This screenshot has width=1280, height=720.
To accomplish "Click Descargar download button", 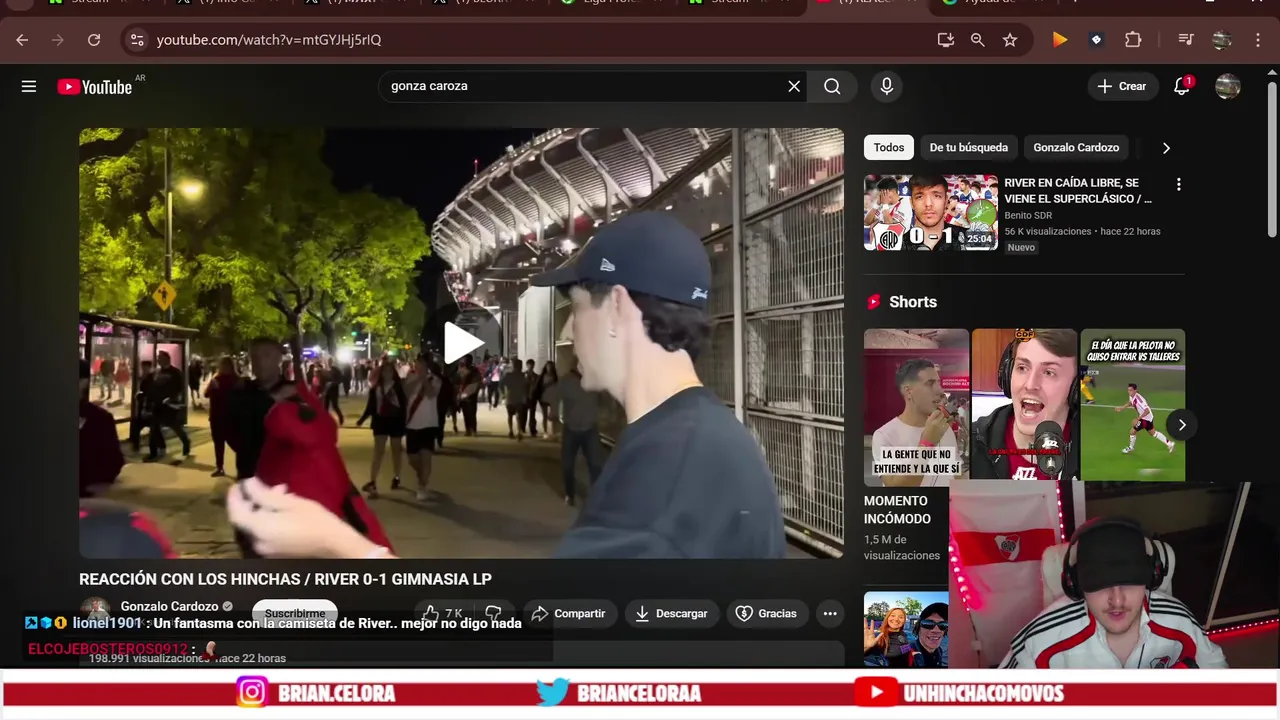I will click(x=671, y=613).
